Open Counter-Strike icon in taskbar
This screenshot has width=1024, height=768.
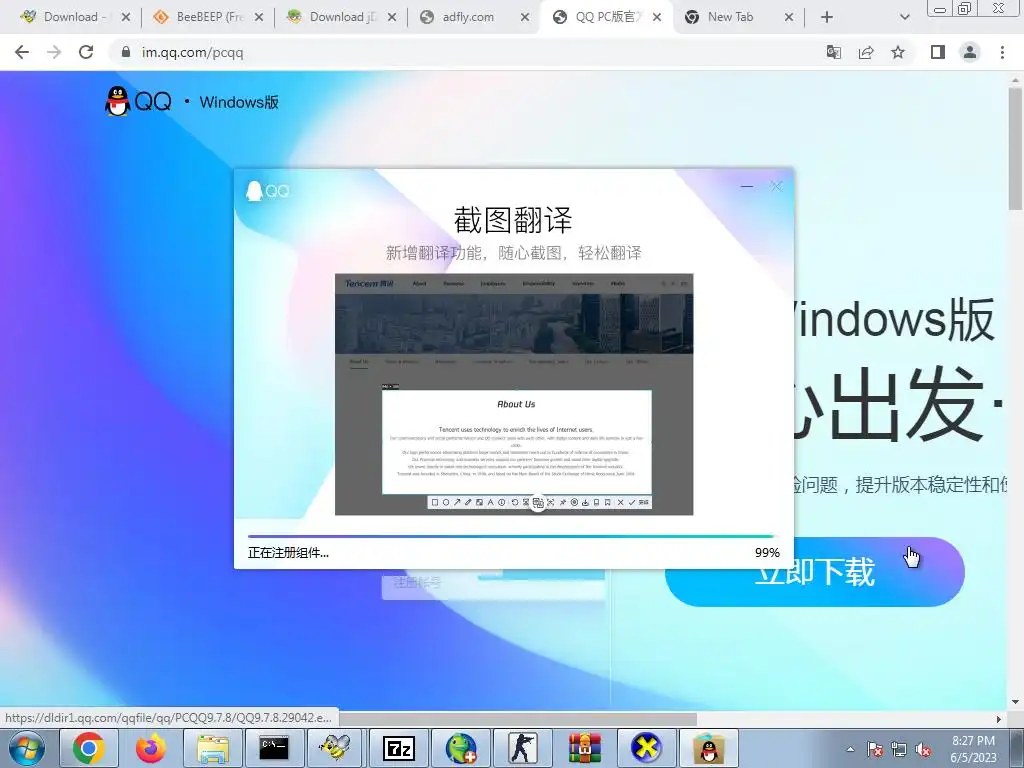point(522,748)
